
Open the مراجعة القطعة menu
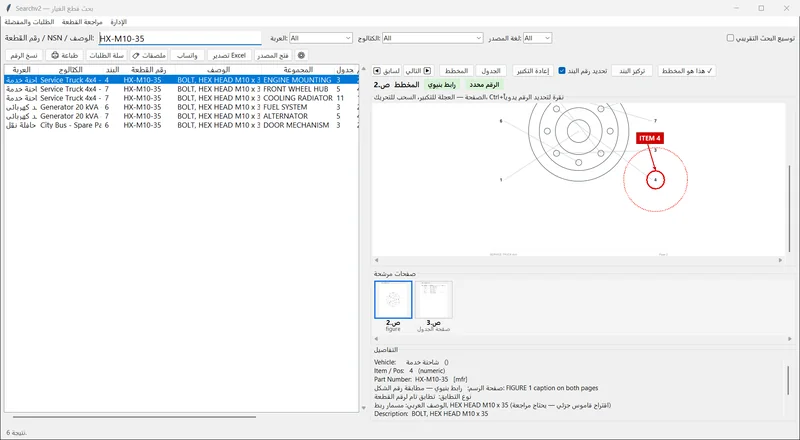[82, 22]
